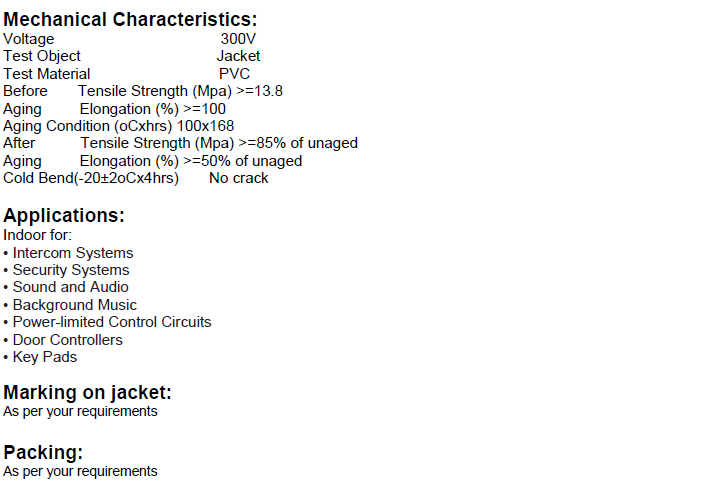Select the Test Object Jacket line
Image resolution: width=701 pixels, height=488 pixels.
tap(131, 56)
